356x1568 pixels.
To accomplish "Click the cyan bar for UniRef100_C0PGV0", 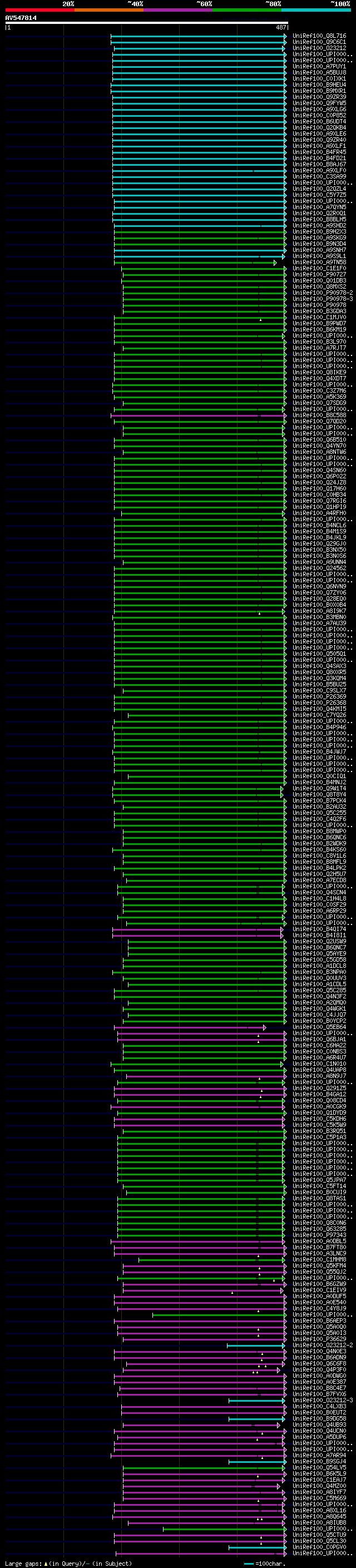I will tap(258, 1547).
